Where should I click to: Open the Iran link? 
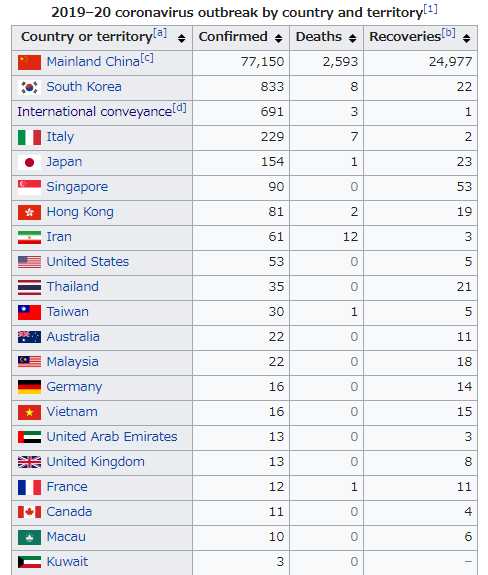pyautogui.click(x=59, y=237)
